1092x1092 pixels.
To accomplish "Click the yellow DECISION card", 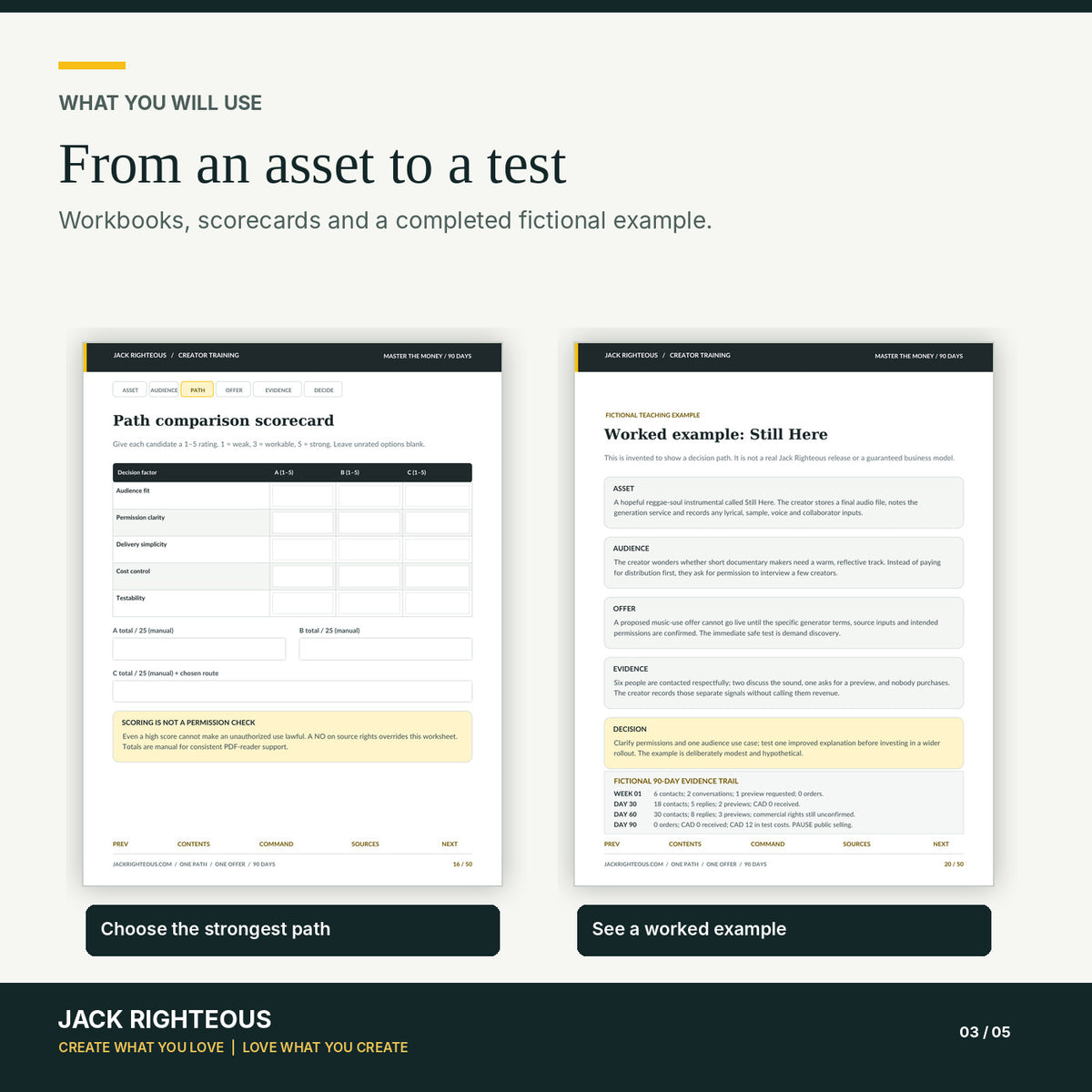I will click(784, 743).
